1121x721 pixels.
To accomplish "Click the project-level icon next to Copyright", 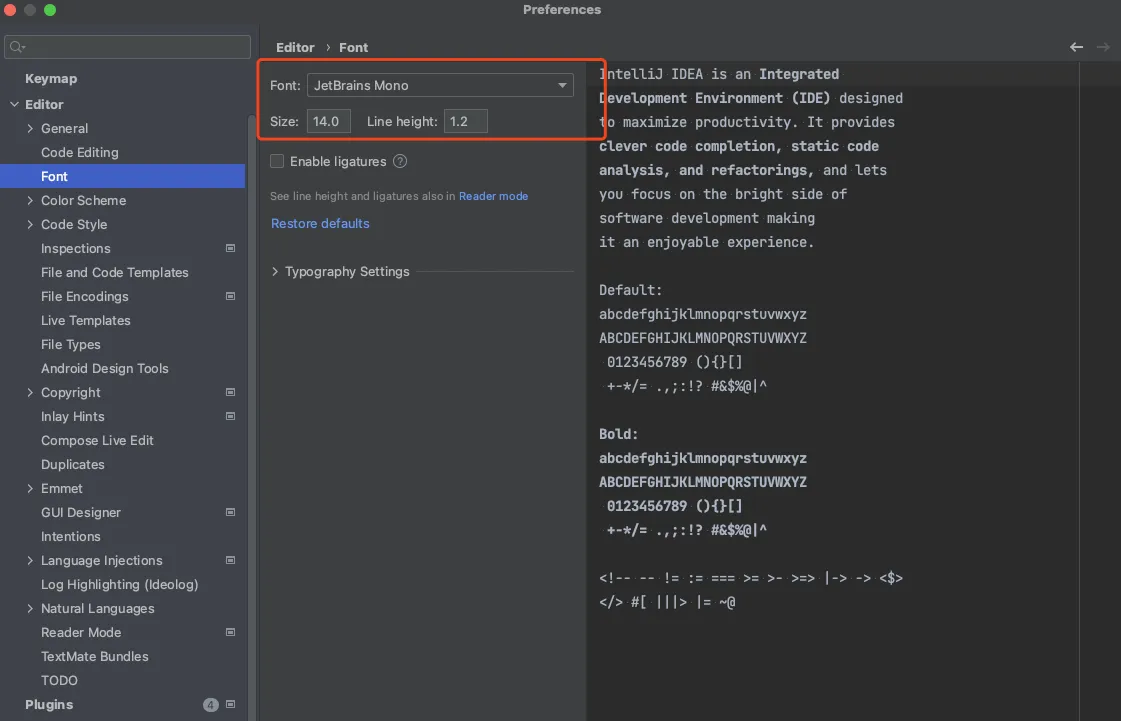I will click(x=230, y=392).
